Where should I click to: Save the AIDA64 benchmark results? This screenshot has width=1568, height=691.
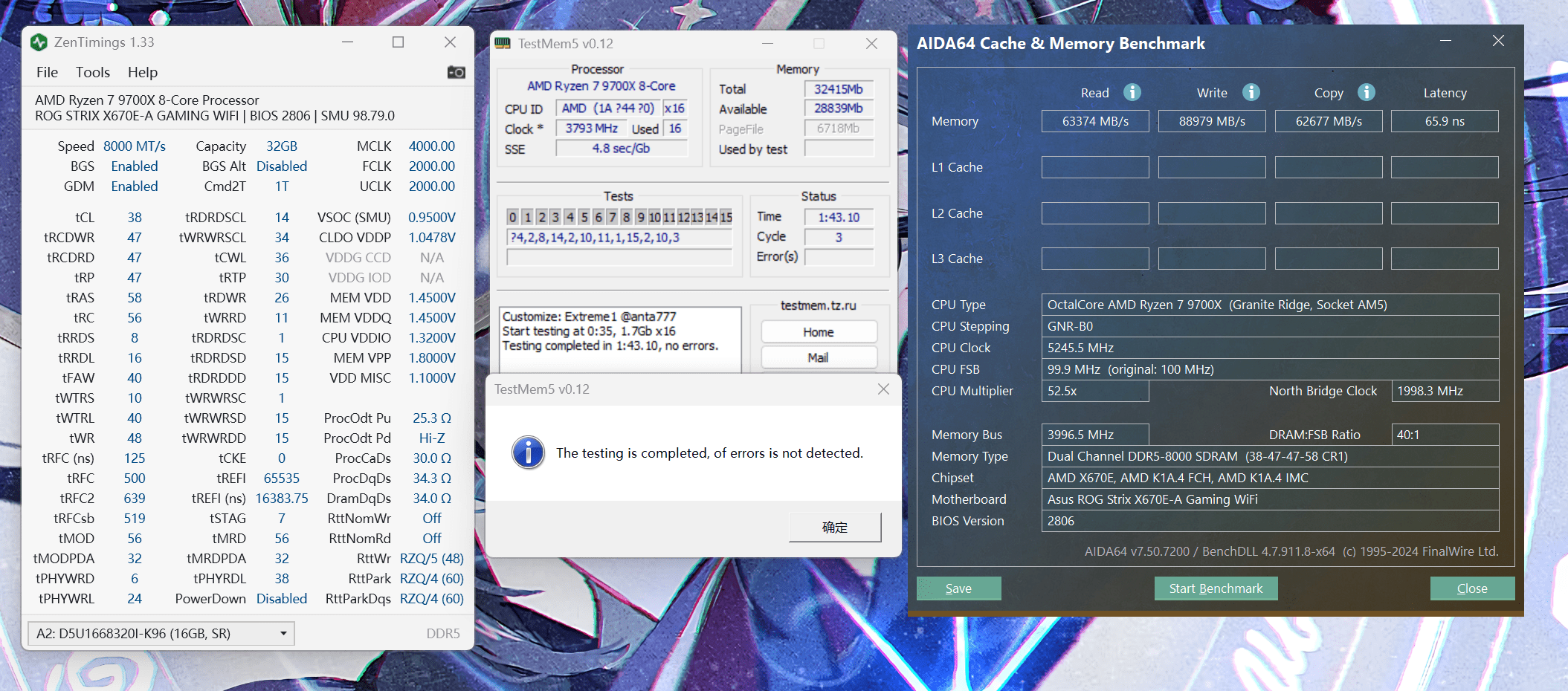coord(958,588)
